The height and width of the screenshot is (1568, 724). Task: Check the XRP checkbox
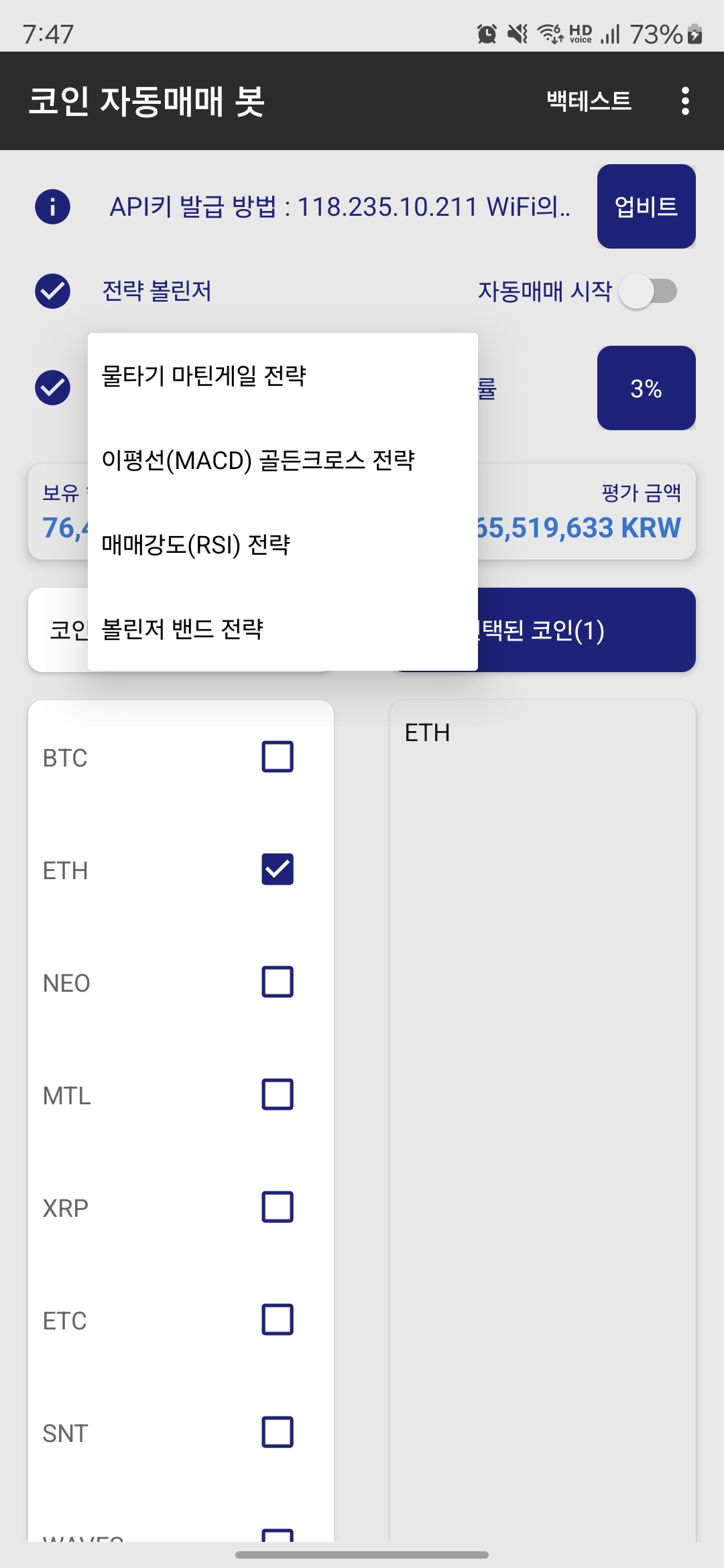pos(278,1207)
